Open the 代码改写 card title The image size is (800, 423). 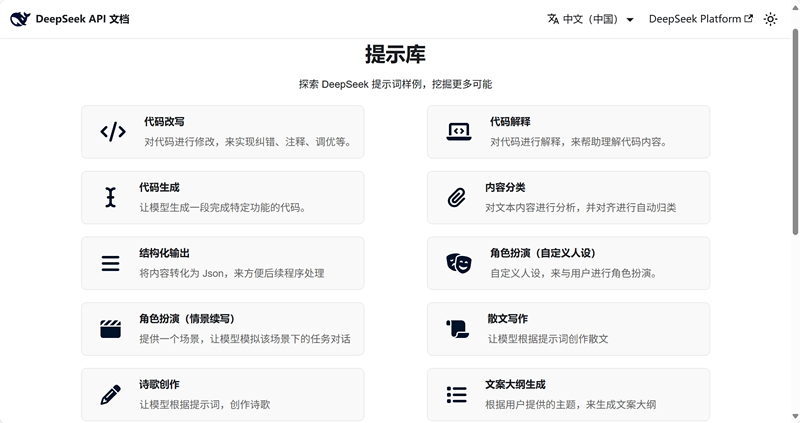164,121
